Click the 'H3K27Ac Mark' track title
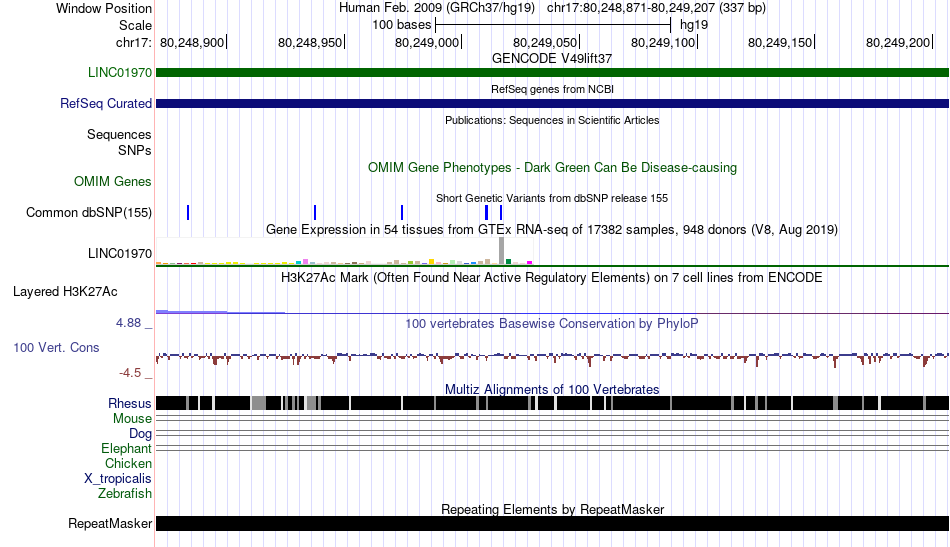The height and width of the screenshot is (547, 950). point(552,278)
